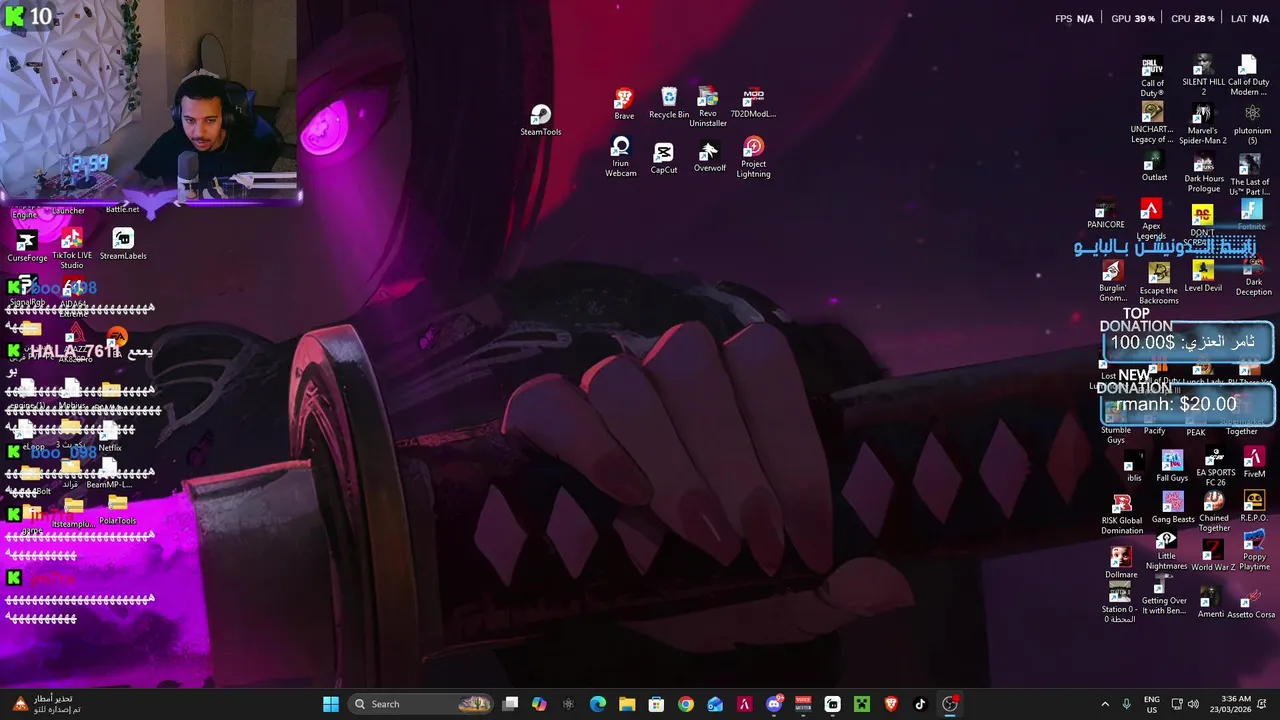
Task: Launch Apex Legends from the desktop
Action: pyautogui.click(x=1151, y=219)
